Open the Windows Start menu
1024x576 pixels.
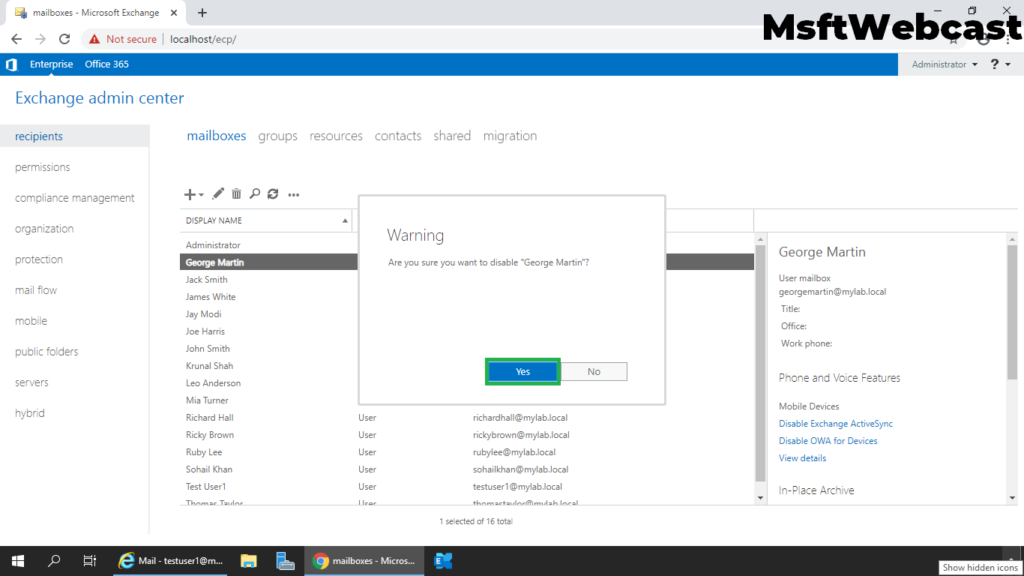pos(18,561)
